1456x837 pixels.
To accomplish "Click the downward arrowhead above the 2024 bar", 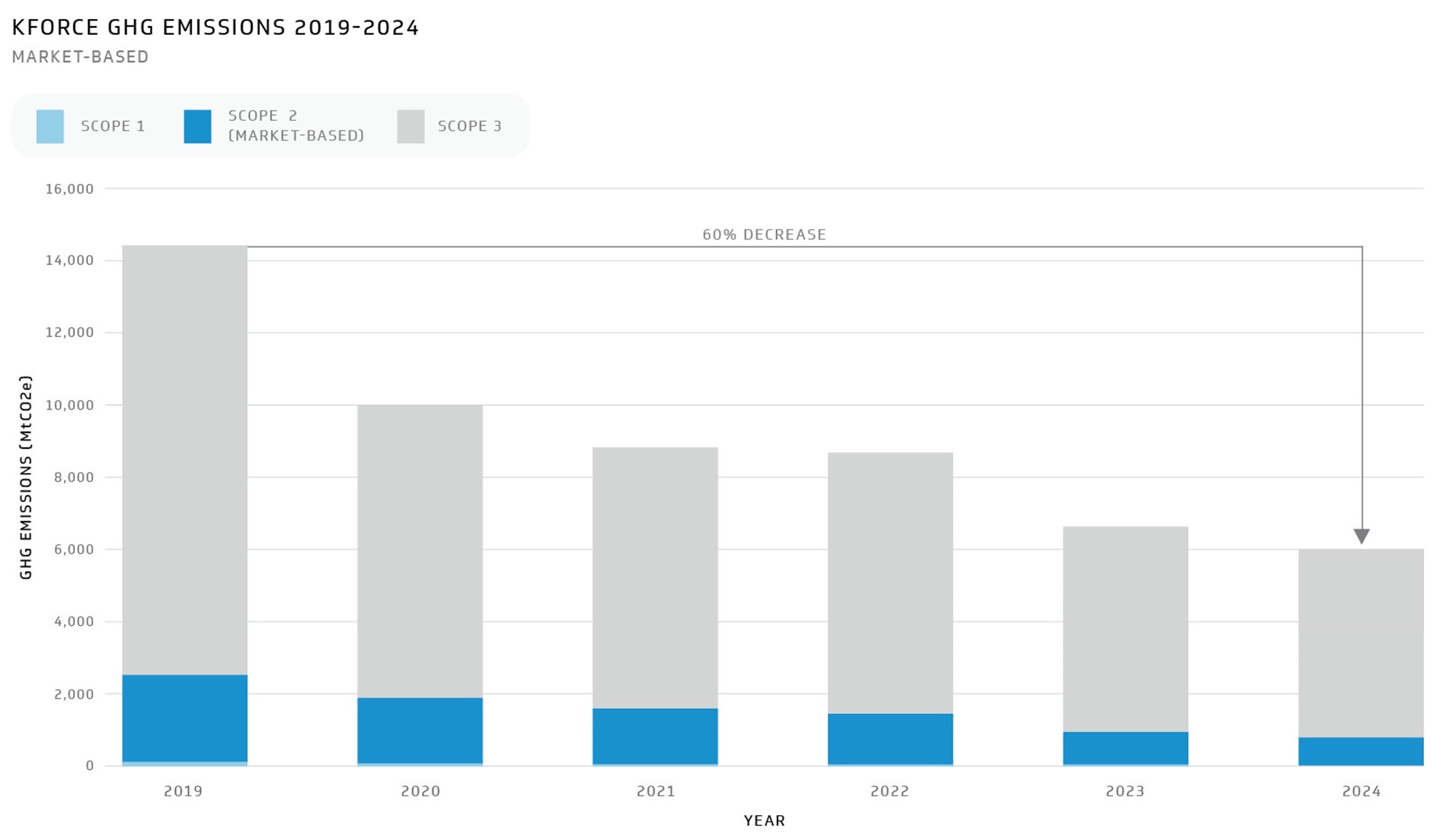I will click(x=1361, y=536).
